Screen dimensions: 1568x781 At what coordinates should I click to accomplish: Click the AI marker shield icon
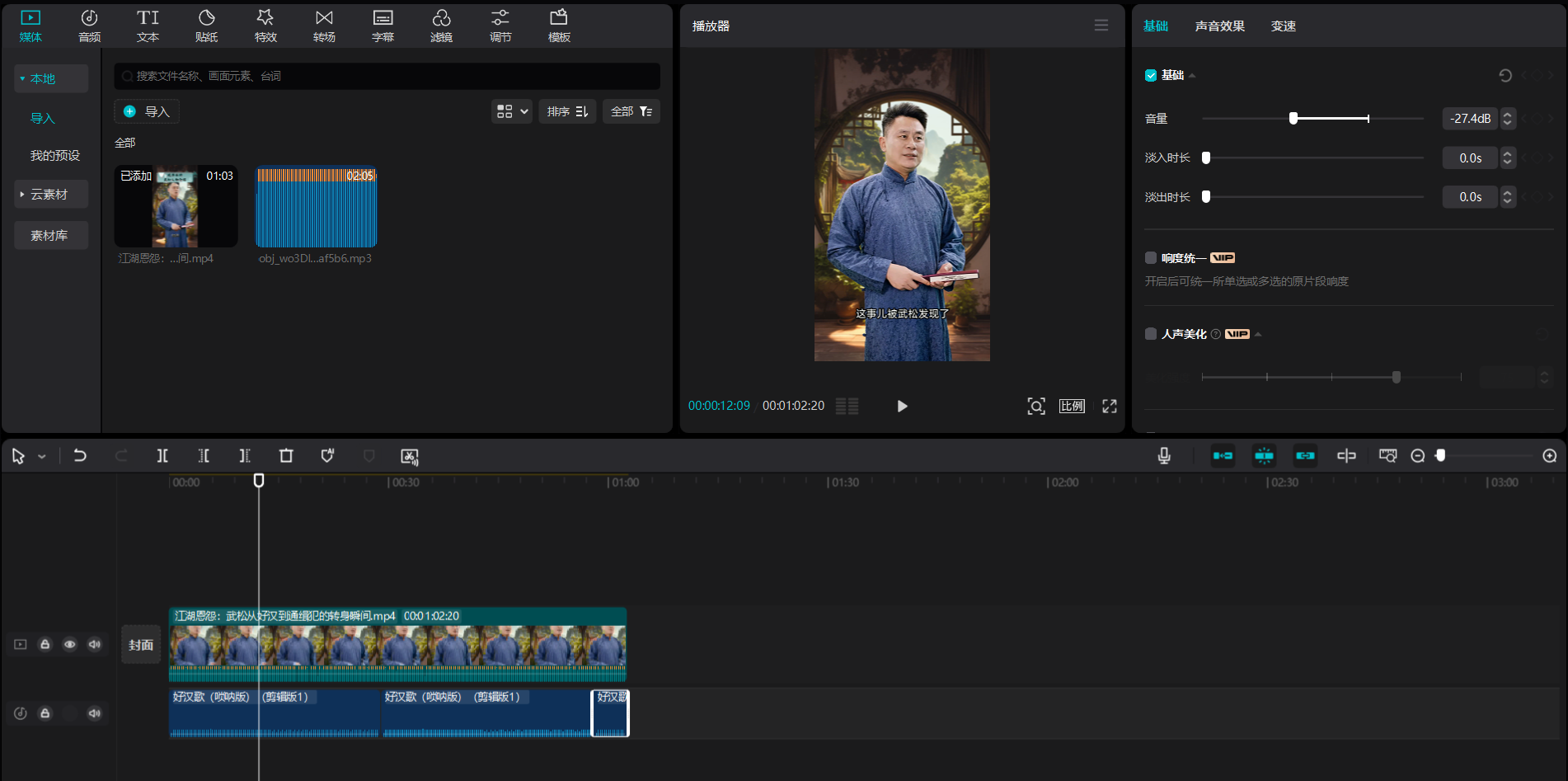tap(327, 455)
